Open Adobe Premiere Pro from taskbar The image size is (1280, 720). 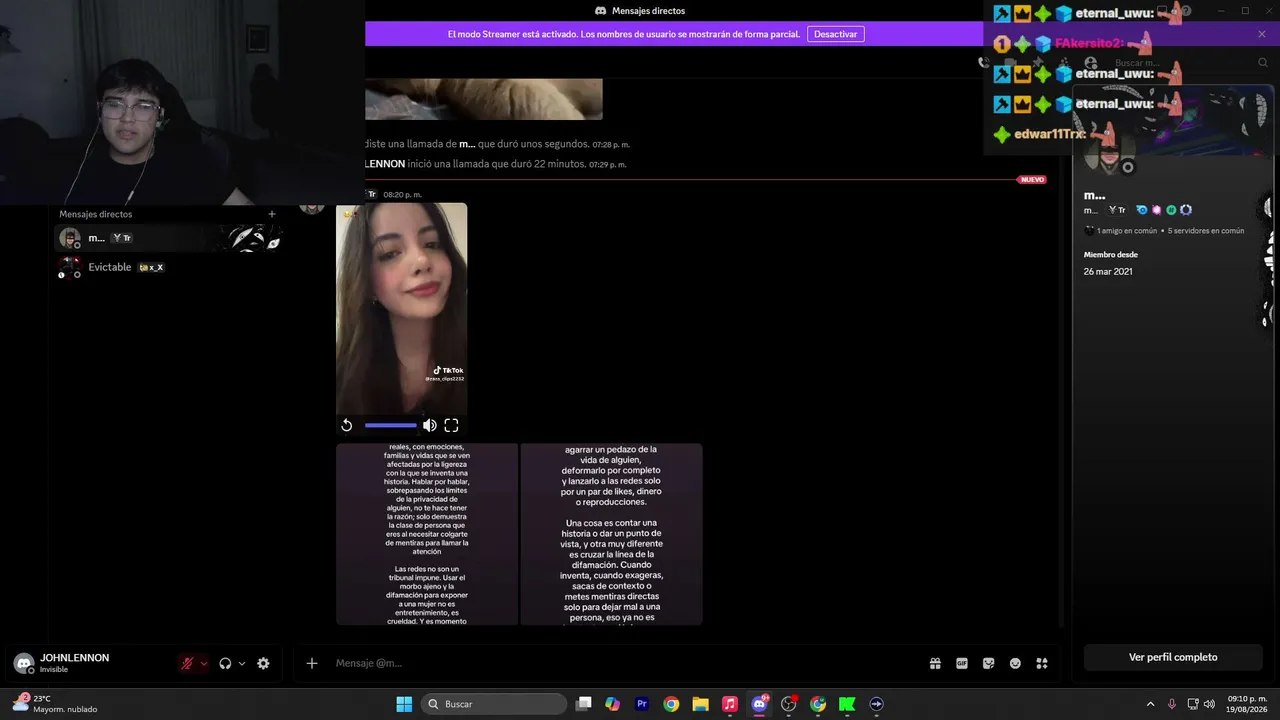(x=642, y=704)
